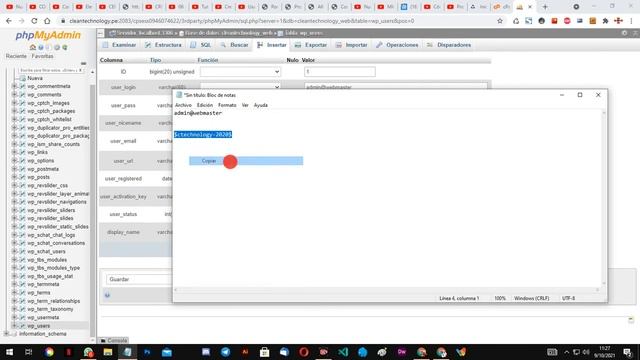Open the Exportar tab
640x360 pixels.
click(x=311, y=45)
